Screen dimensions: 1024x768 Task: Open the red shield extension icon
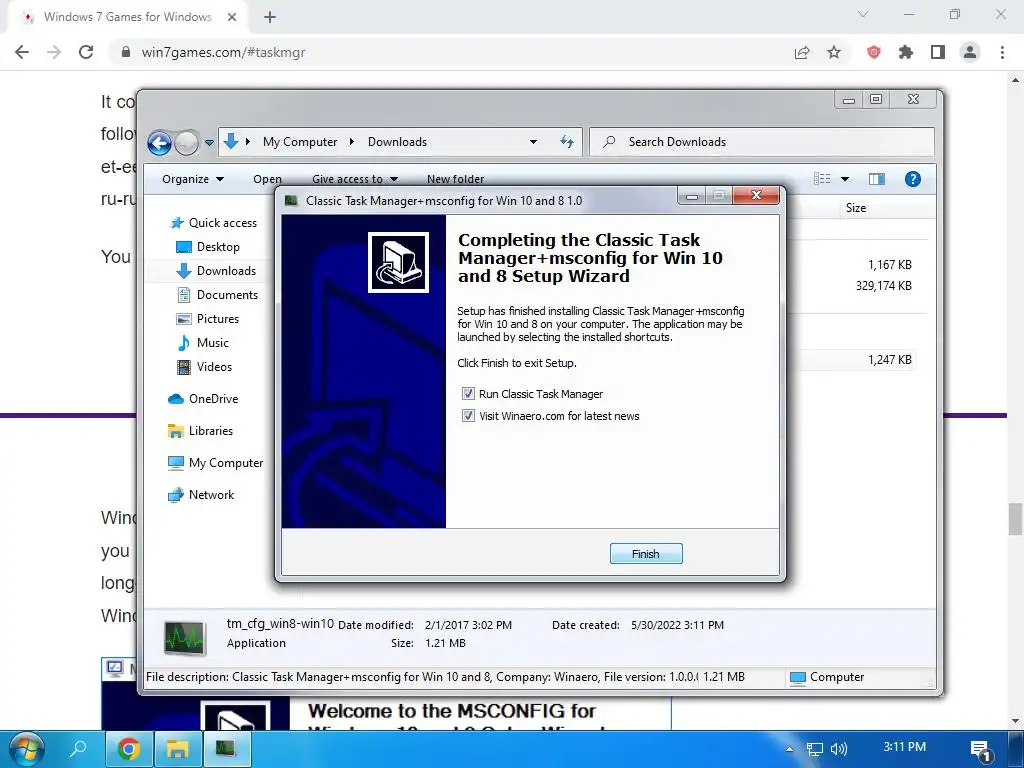(x=873, y=52)
